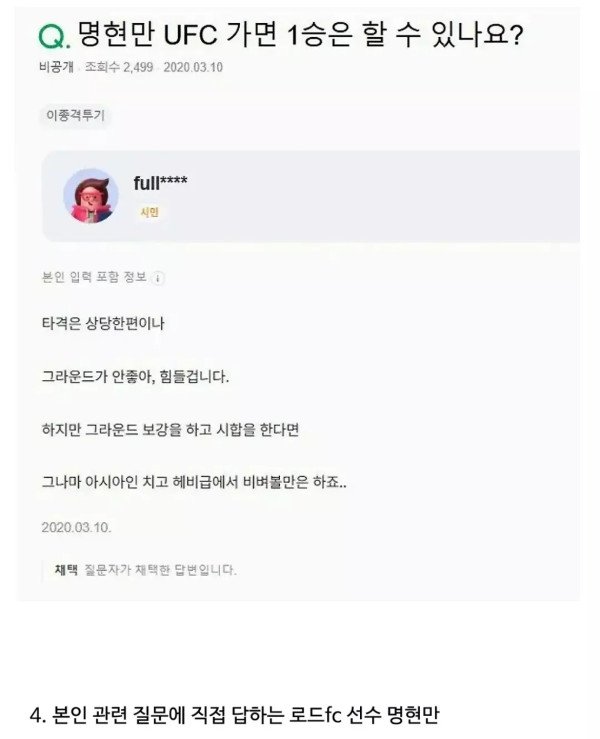Click the 본인 입력 포함 정보 label
This screenshot has width=600, height=739.
coord(94,277)
